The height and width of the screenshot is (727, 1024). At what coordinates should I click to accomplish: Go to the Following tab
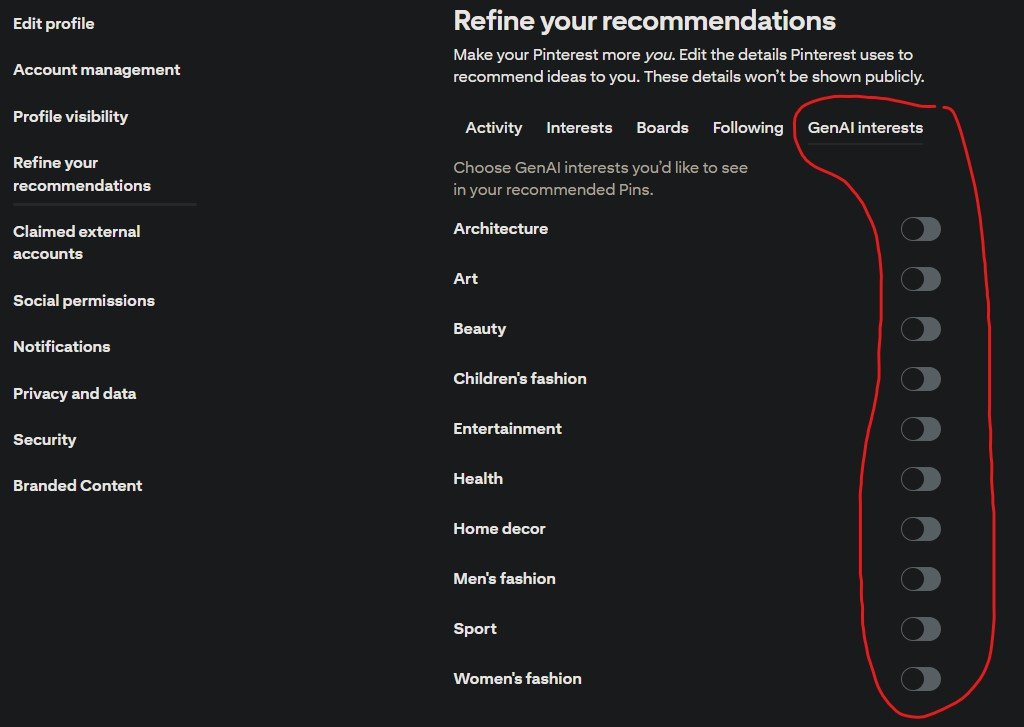pos(747,128)
